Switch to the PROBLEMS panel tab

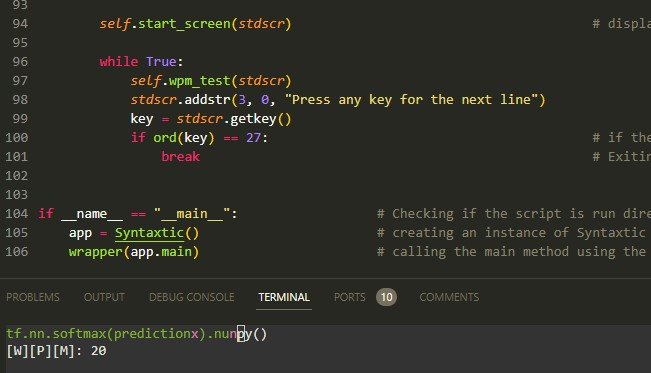[x=33, y=297]
